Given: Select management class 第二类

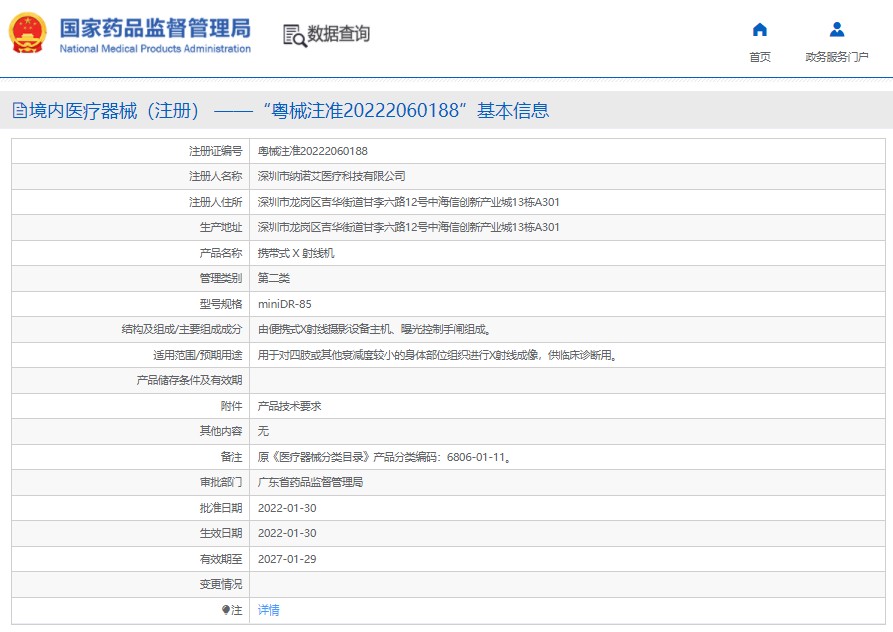Looking at the screenshot, I should tap(273, 278).
